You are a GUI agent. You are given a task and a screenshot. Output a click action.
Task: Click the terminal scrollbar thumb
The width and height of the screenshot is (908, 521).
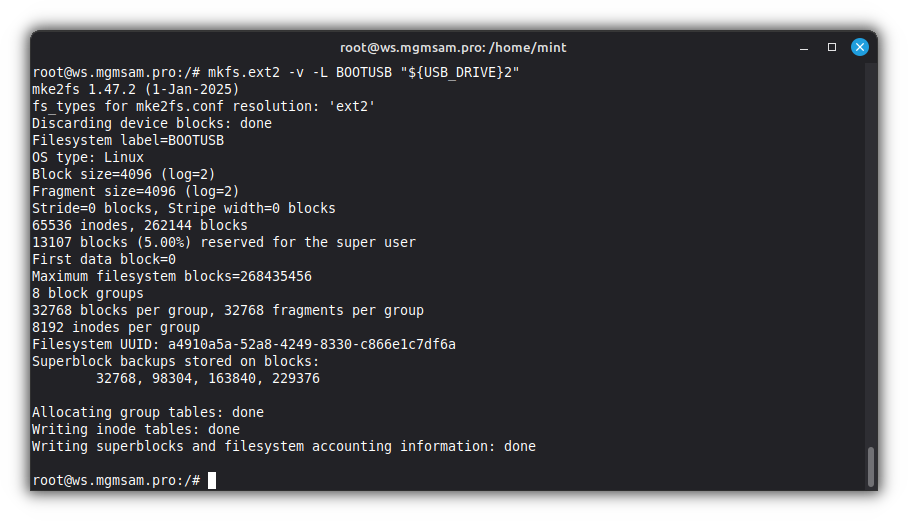click(x=871, y=465)
